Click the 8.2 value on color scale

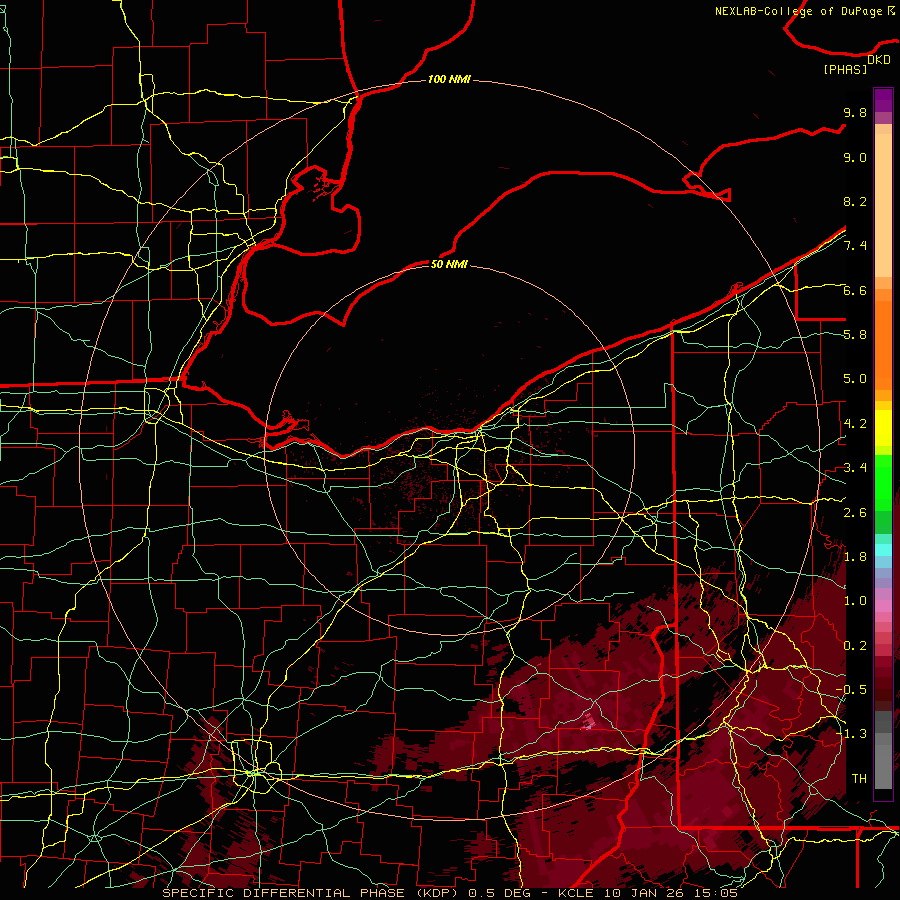coord(855,201)
